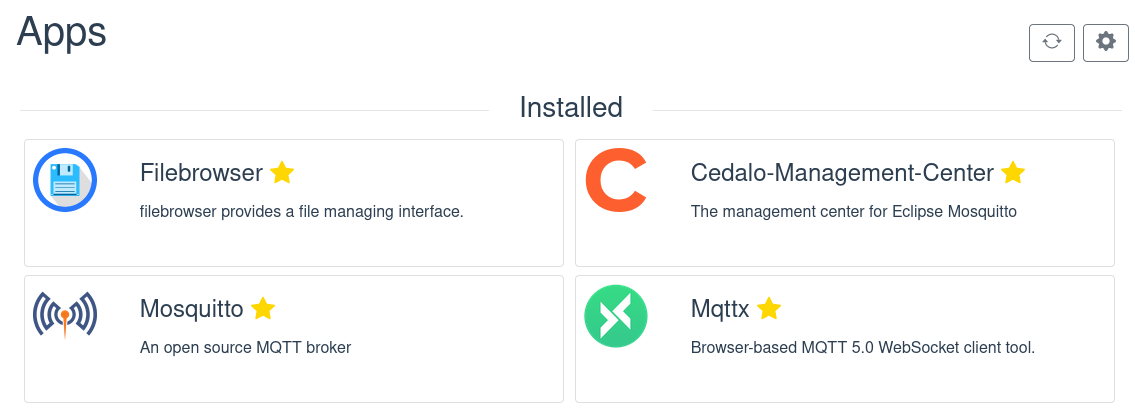Screen dimensions: 1135x416
Task: Click the refresh apps icon button
Action: 1052,43
